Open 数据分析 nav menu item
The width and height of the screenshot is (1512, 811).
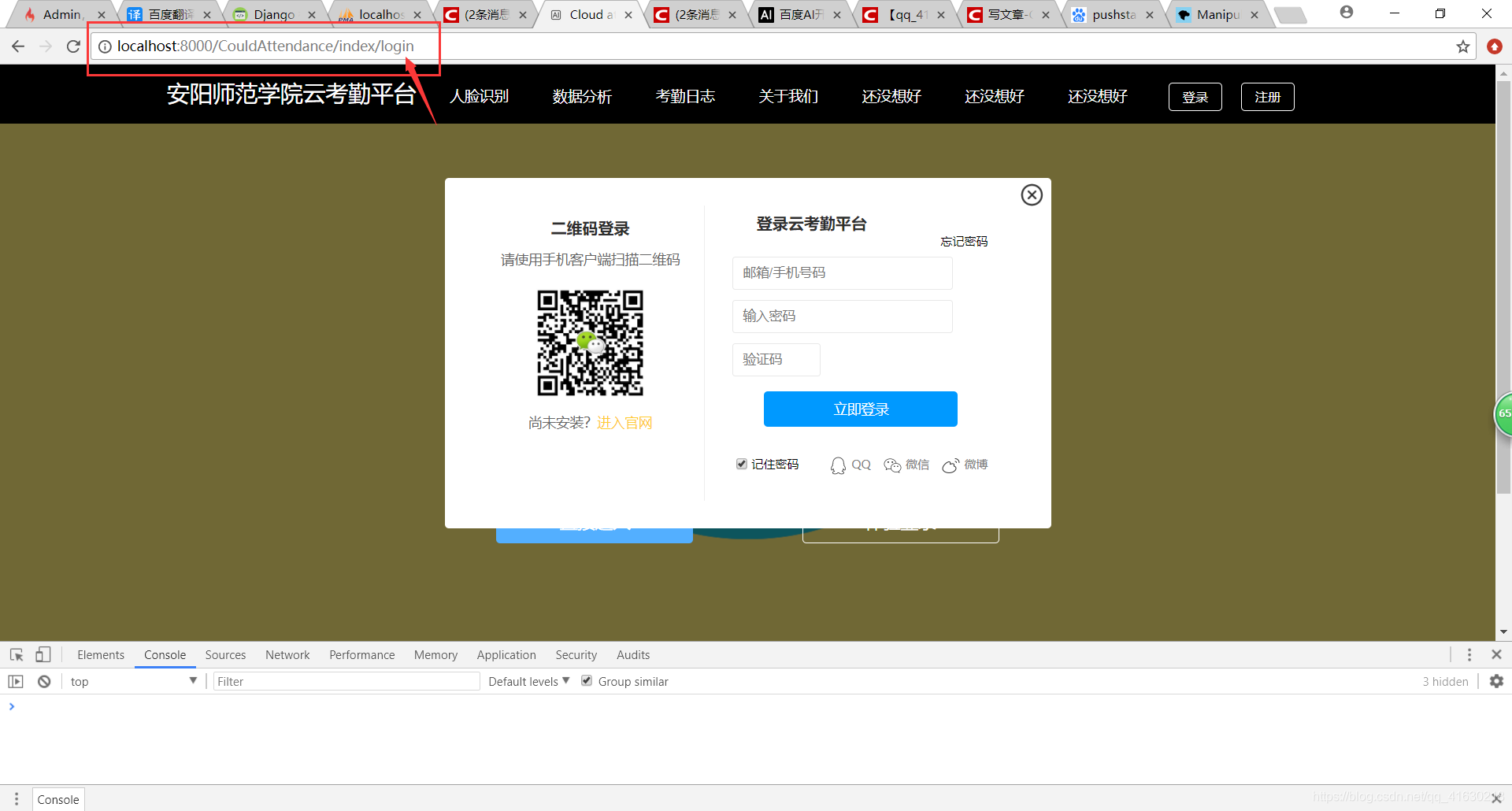tap(582, 96)
